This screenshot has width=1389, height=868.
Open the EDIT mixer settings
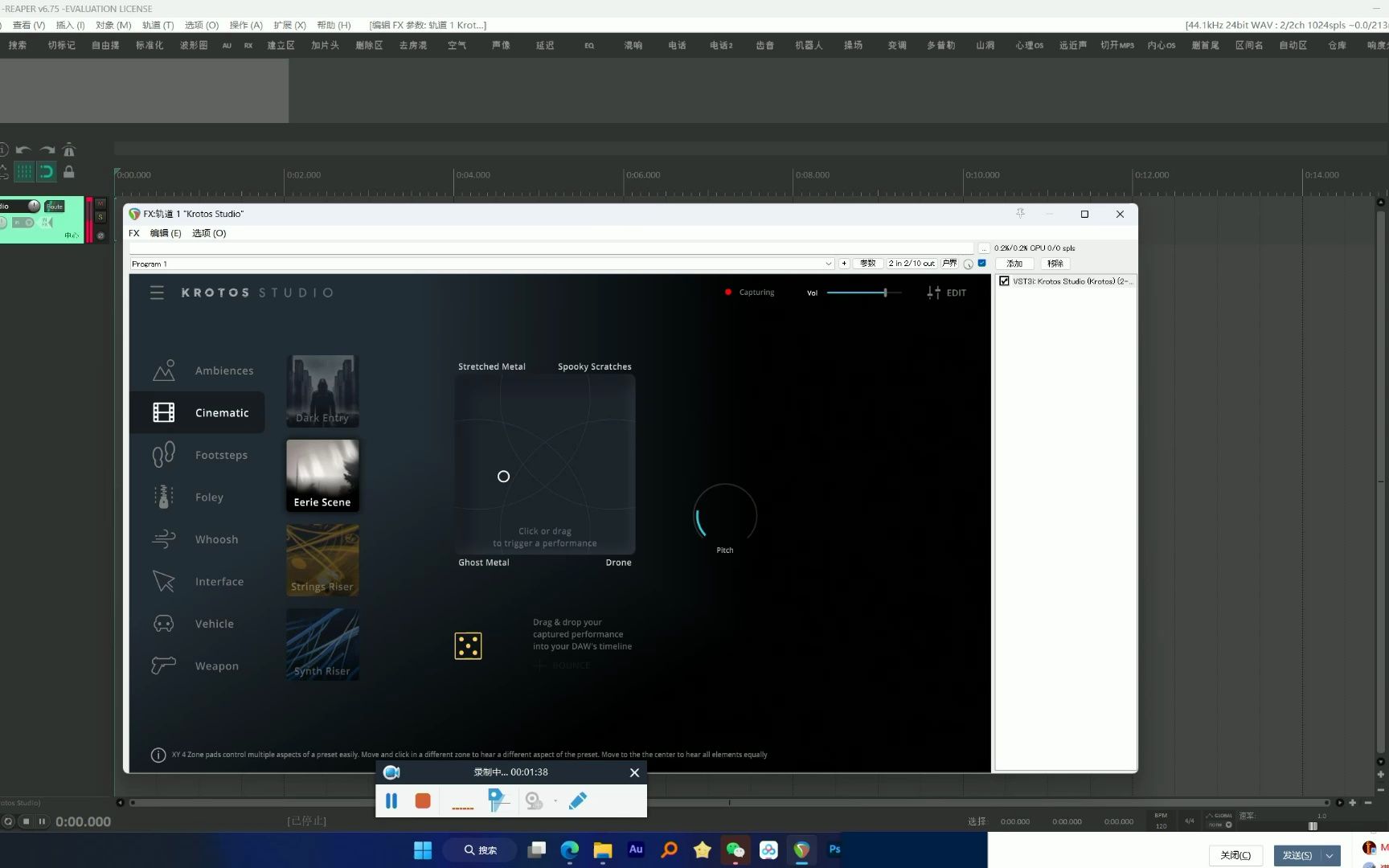[946, 293]
